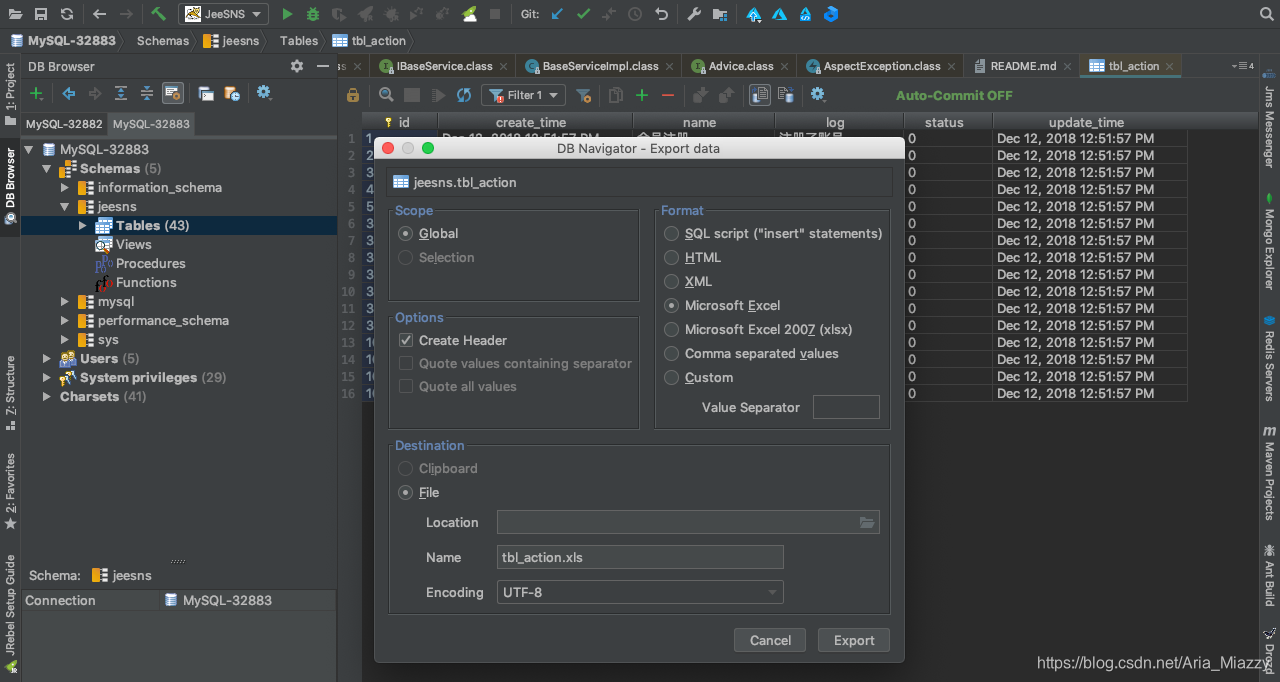
Task: Switch to AspectException.class tab
Action: pyautogui.click(x=882, y=66)
